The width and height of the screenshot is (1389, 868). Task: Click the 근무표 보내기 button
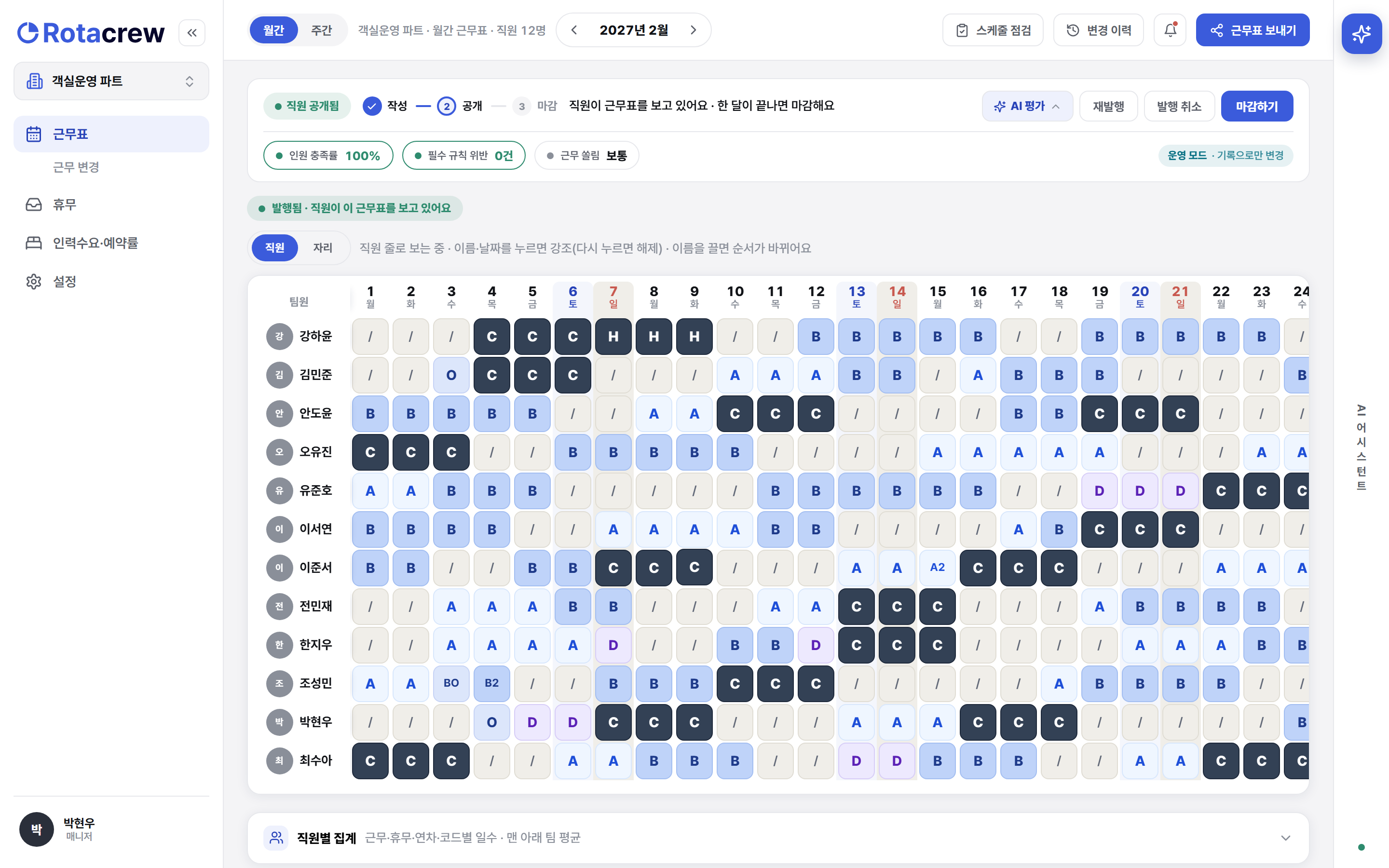tap(1253, 30)
